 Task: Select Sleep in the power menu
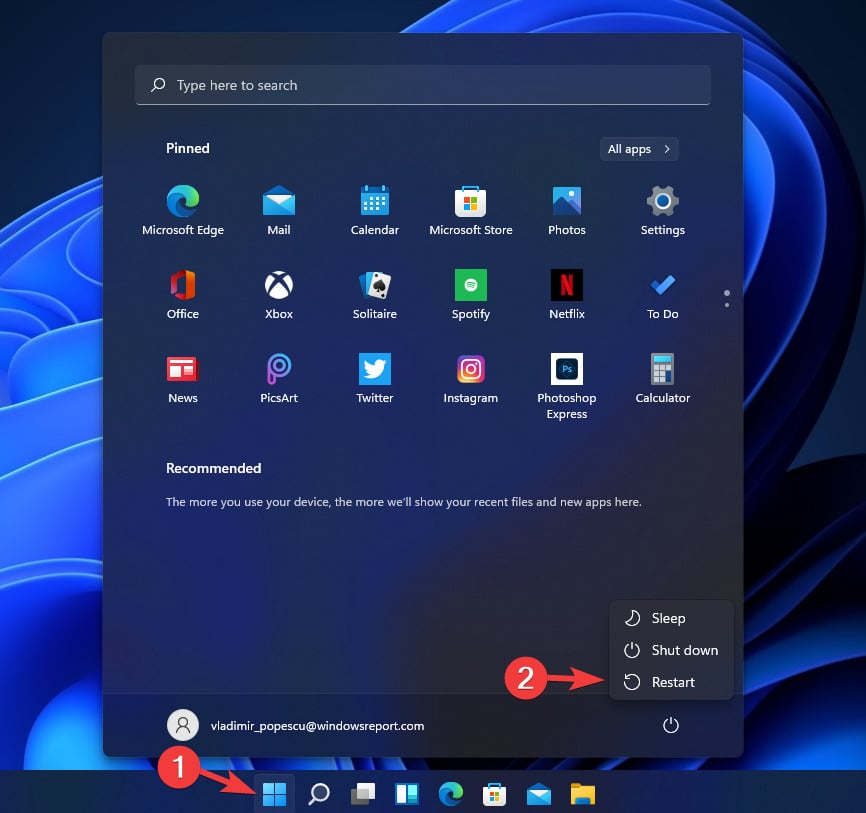coord(671,618)
